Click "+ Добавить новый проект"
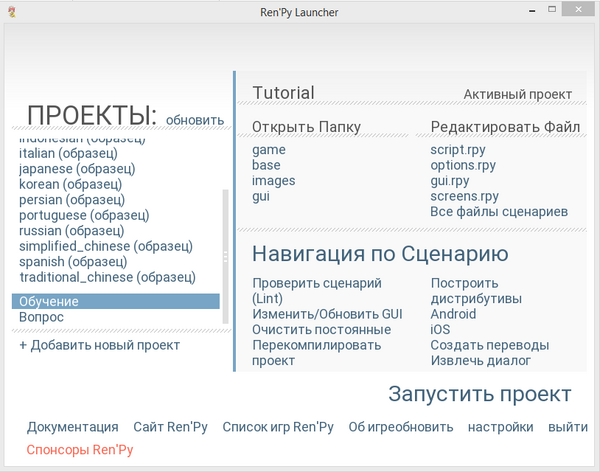The image size is (600, 472). (x=99, y=345)
